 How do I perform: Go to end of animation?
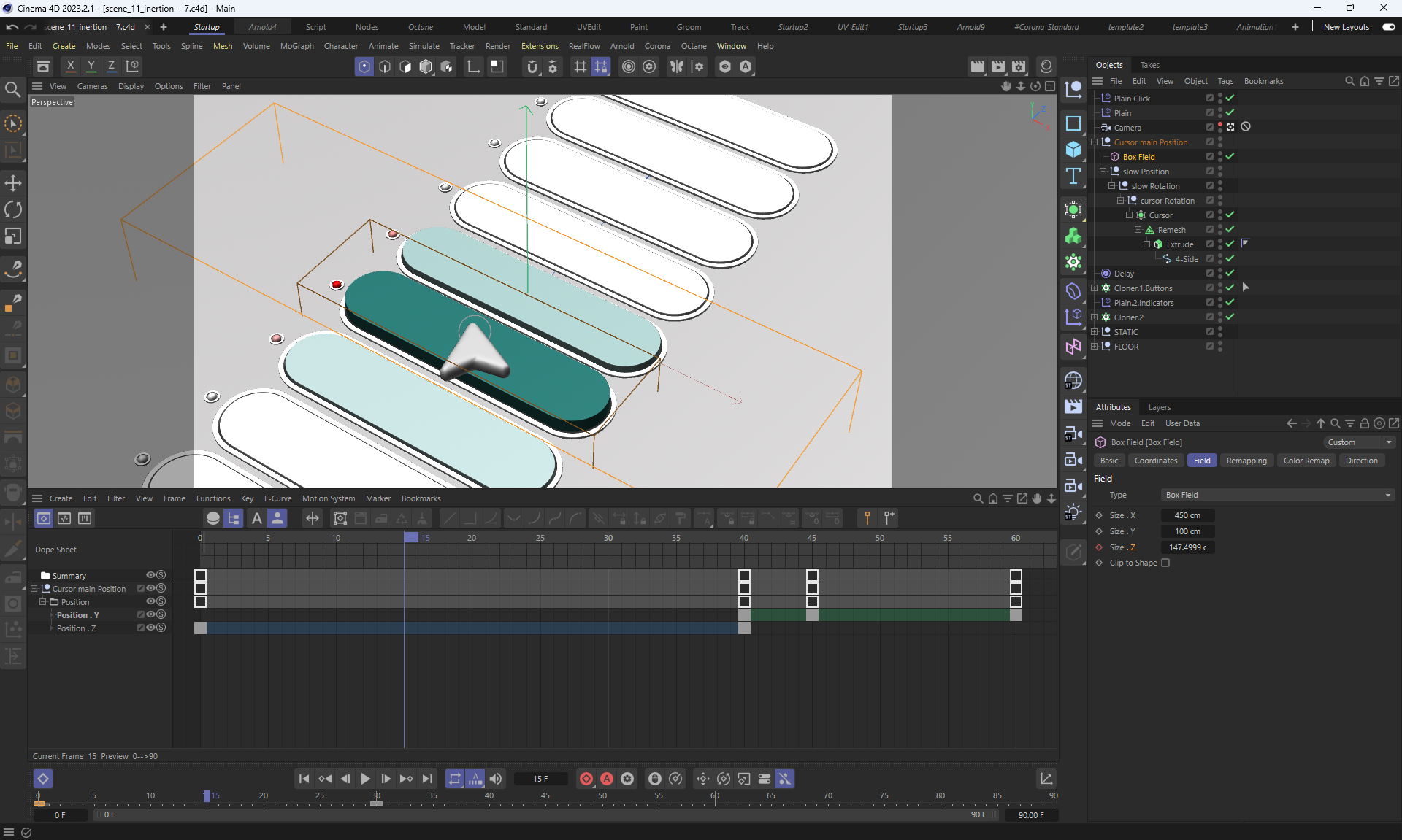pyautogui.click(x=427, y=779)
